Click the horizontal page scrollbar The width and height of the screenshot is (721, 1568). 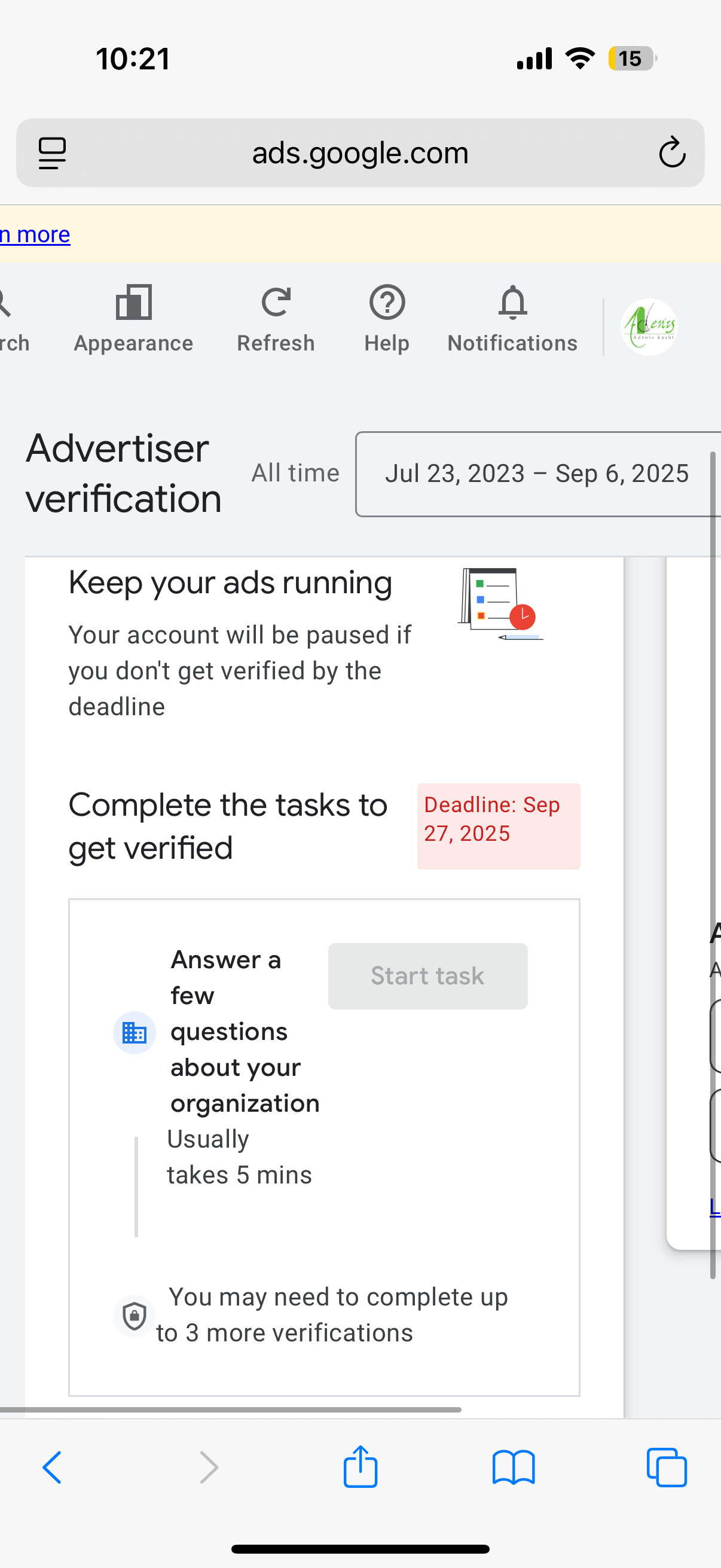pyautogui.click(x=231, y=1409)
